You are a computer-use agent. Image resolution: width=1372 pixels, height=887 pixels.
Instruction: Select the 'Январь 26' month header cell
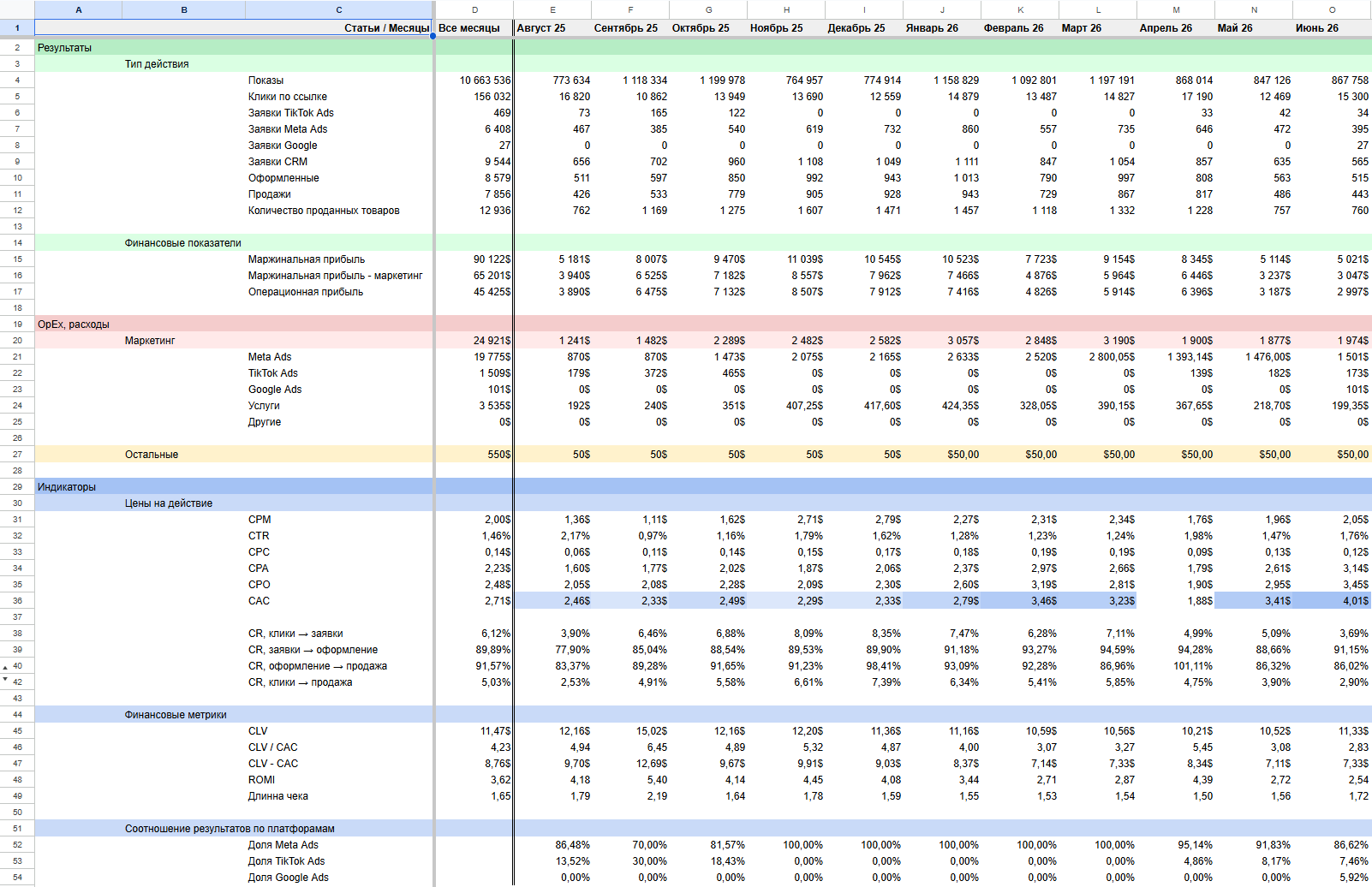(942, 28)
